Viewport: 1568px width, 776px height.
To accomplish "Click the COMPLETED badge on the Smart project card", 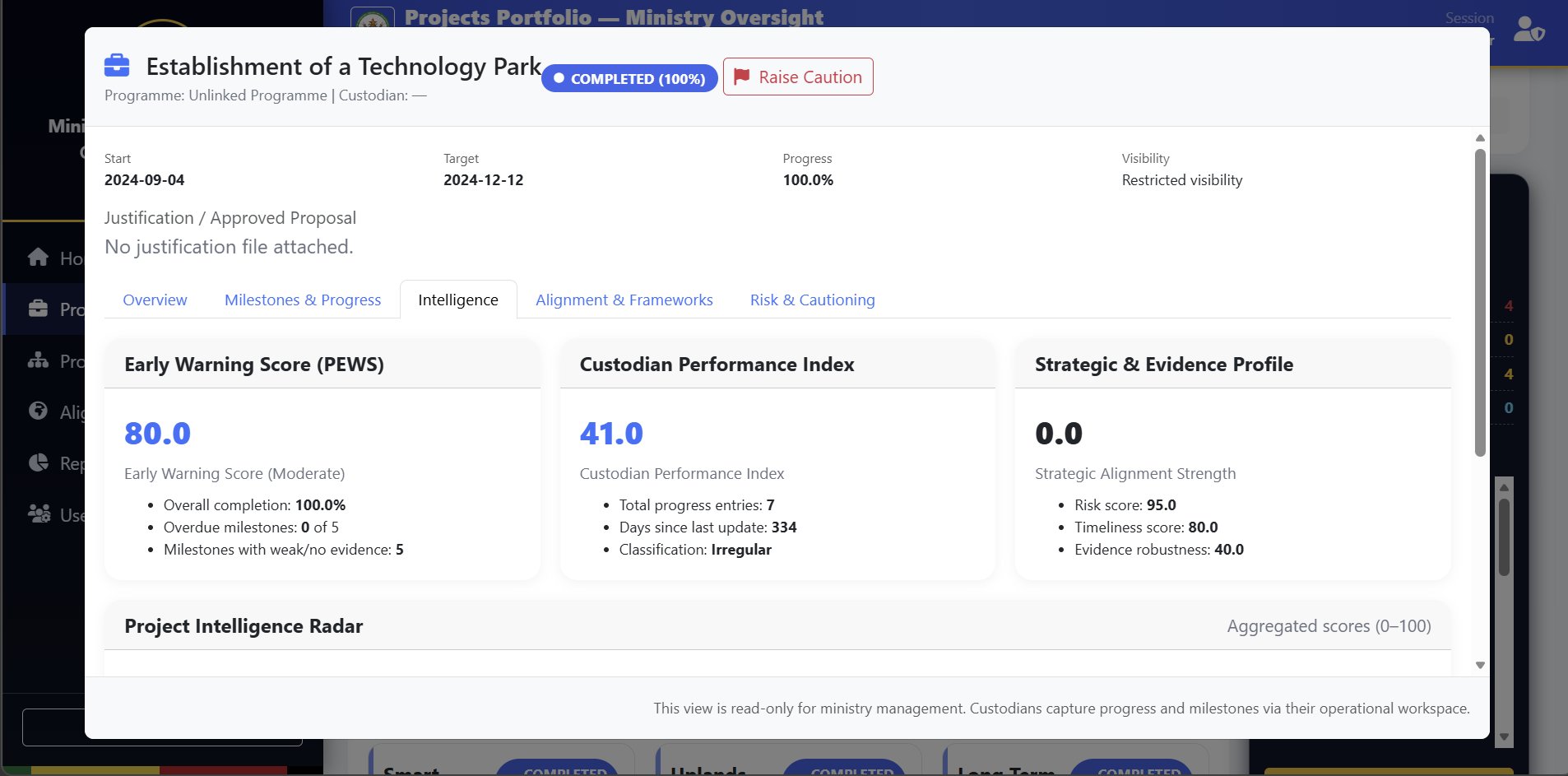I will (559, 770).
